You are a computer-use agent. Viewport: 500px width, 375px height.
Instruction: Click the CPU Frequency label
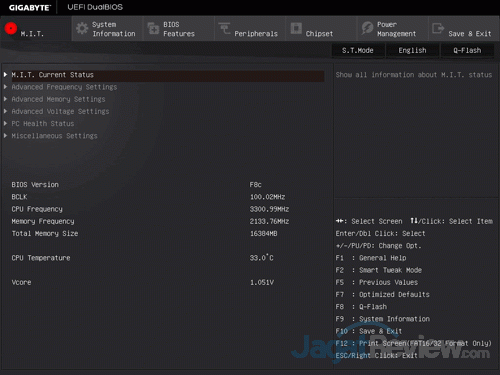click(37, 209)
